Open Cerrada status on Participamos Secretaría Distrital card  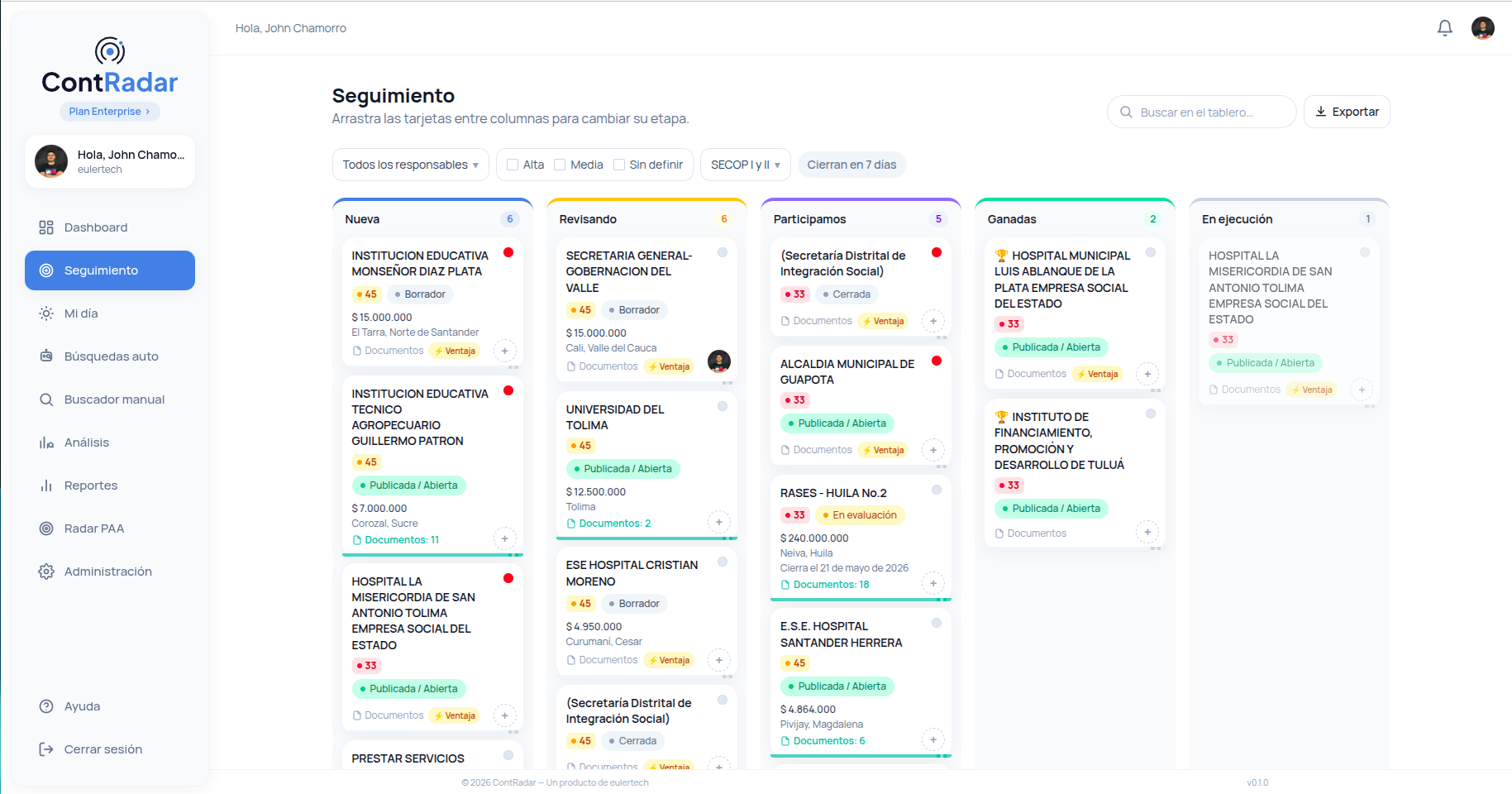pyautogui.click(x=847, y=294)
